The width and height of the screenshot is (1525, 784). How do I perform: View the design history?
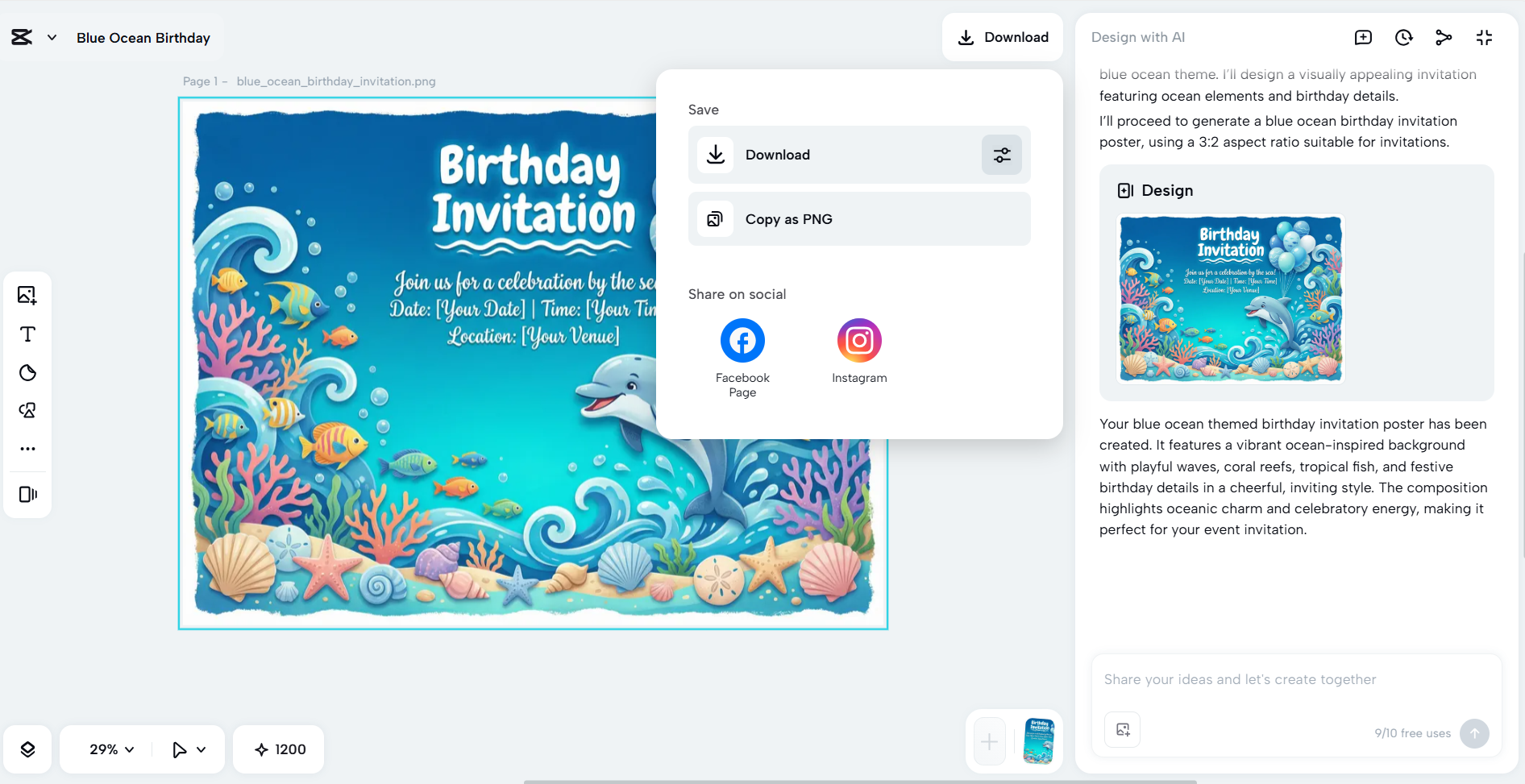pos(1404,37)
